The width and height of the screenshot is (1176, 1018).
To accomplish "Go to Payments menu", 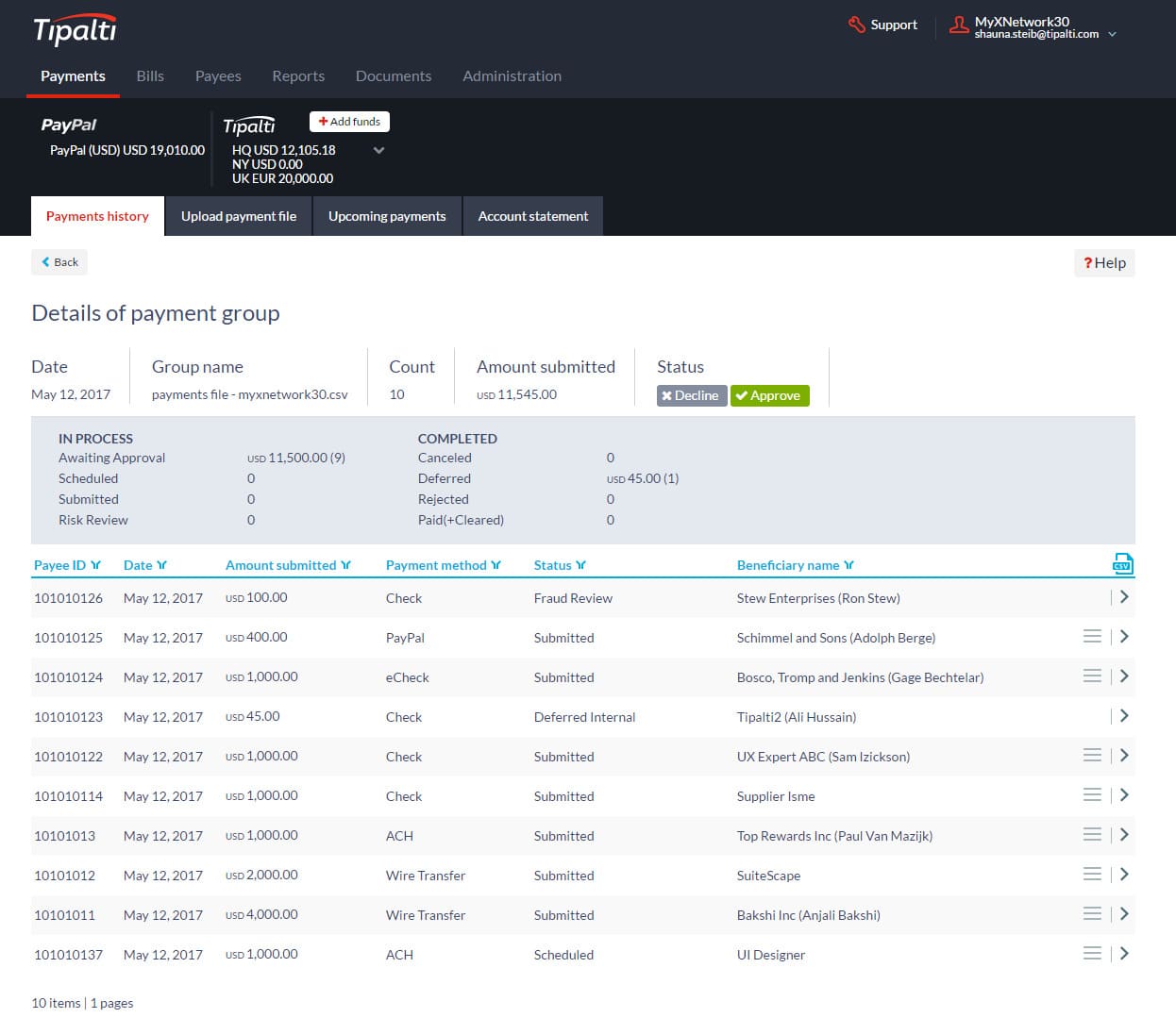I will click(73, 76).
